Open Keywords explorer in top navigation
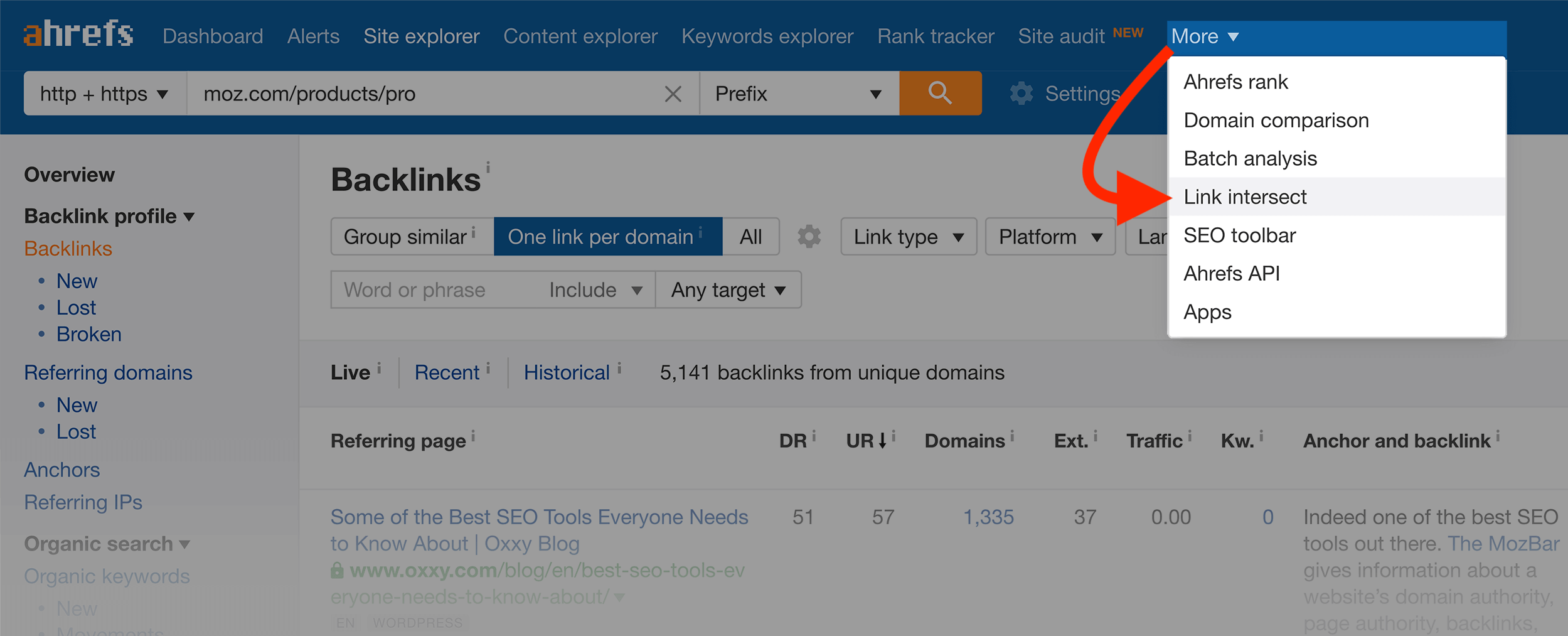This screenshot has height=636, width=1568. point(767,36)
